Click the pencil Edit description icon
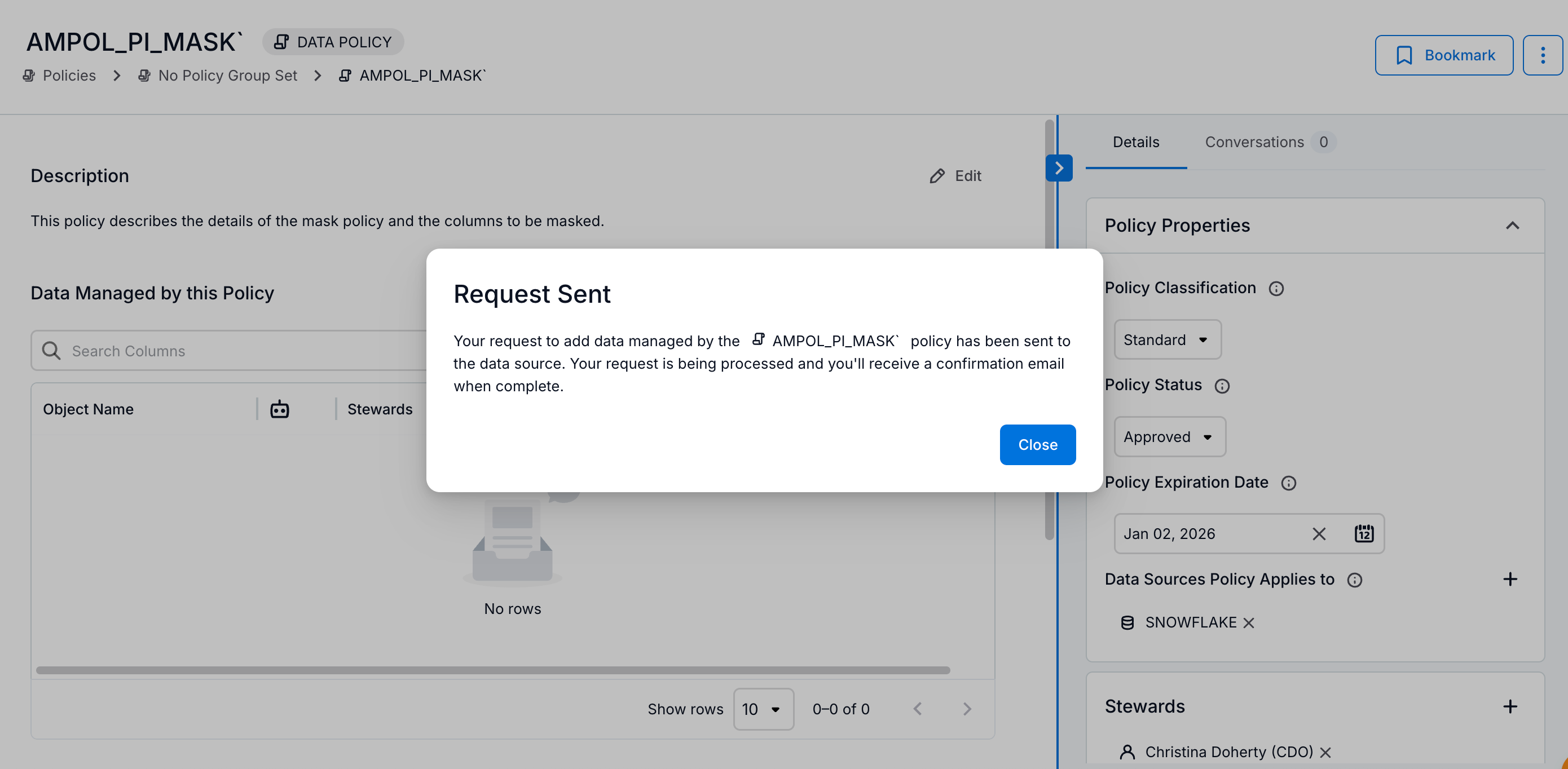Screen dimensions: 1568x769 coord(937,176)
